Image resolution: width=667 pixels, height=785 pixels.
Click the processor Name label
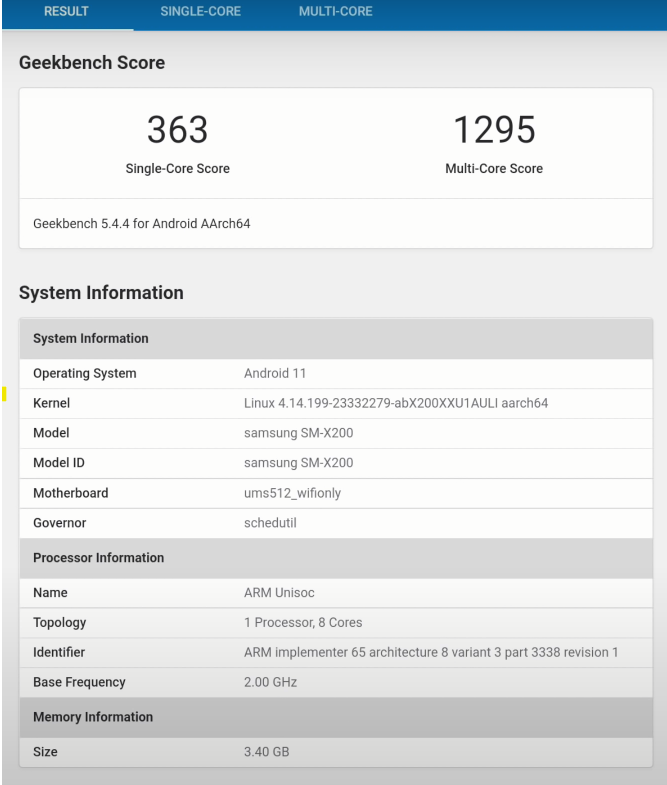(50, 593)
